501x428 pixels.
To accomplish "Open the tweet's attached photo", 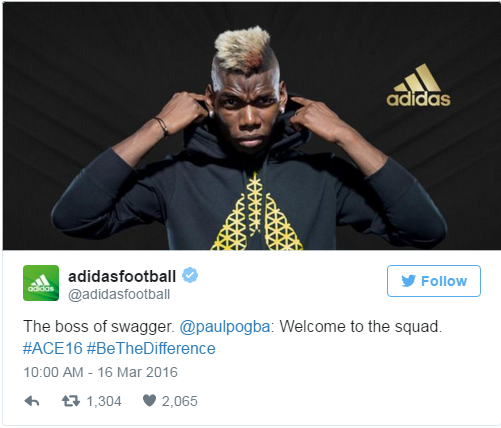I will click(252, 126).
